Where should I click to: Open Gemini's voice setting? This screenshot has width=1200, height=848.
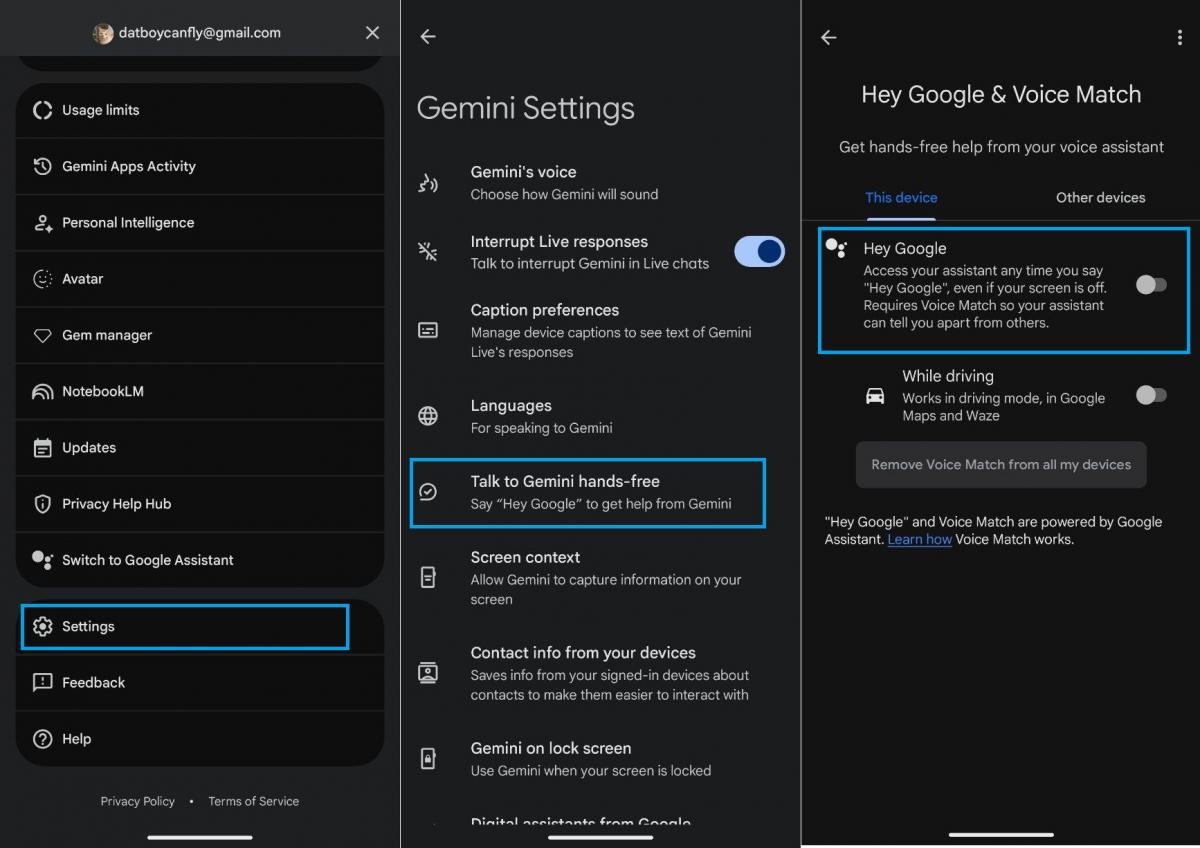click(x=600, y=183)
